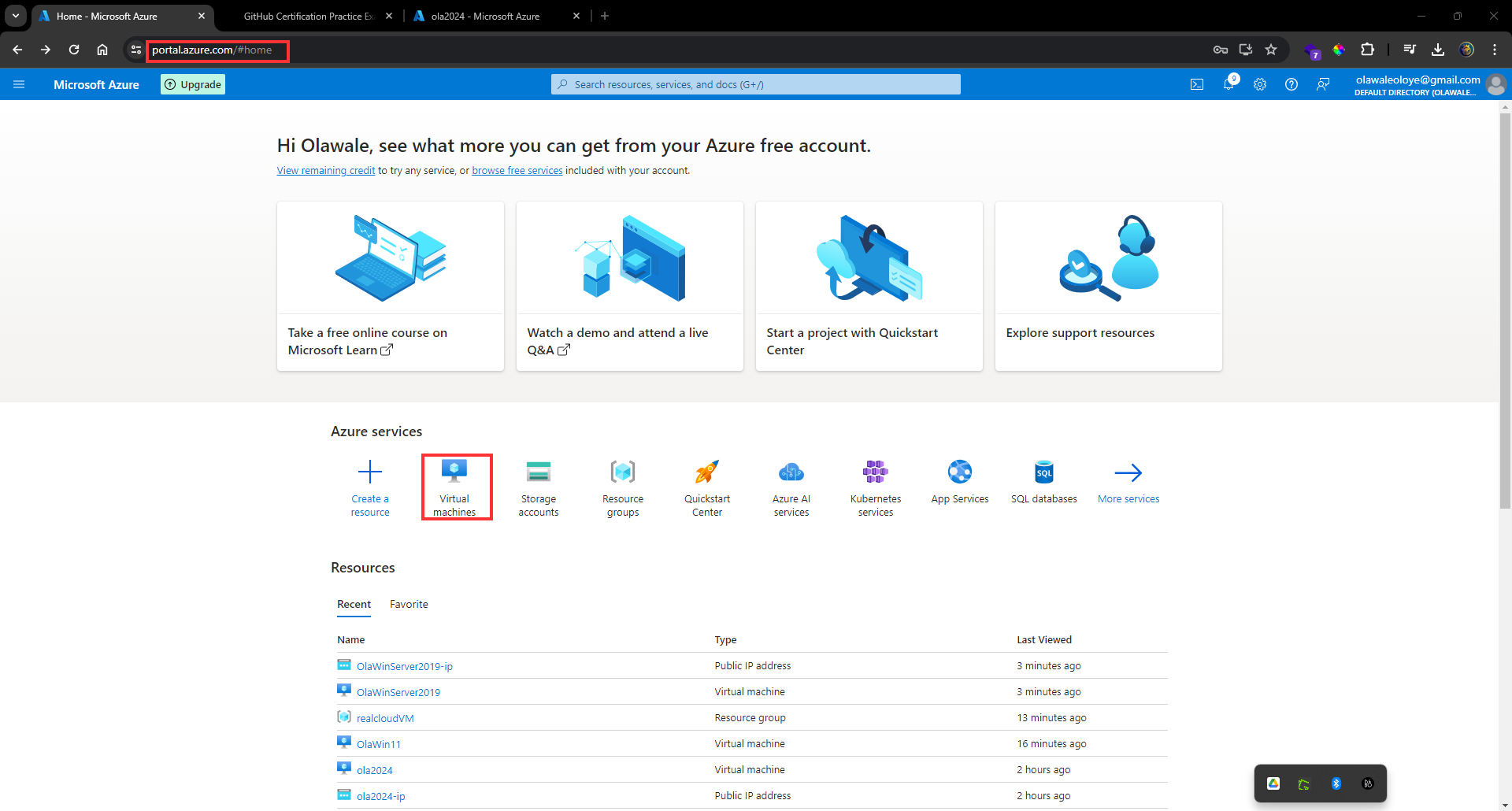Click the browser home button
Screen dimensions: 1512x811
pos(102,50)
